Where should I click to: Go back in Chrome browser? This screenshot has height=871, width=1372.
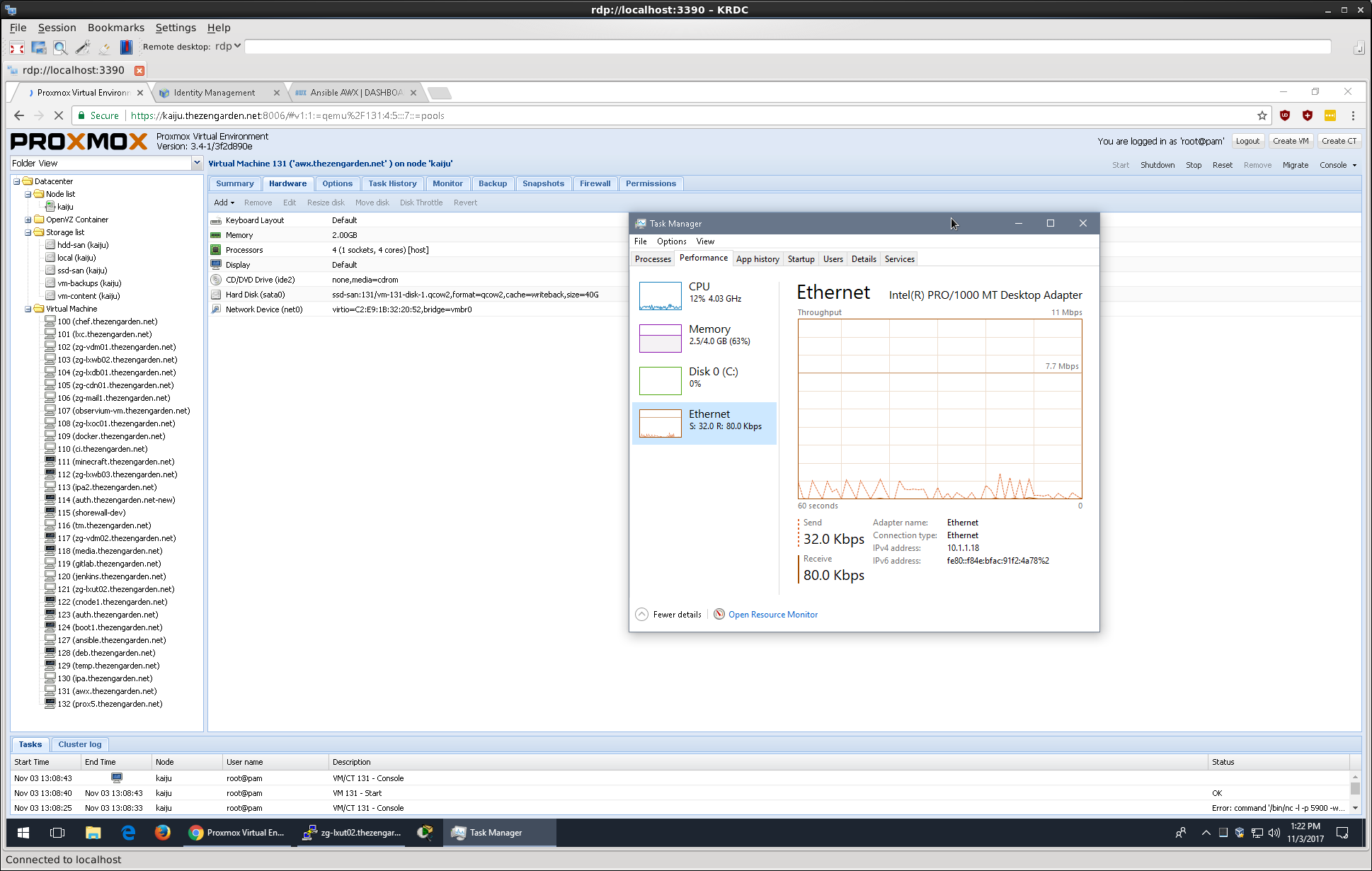(19, 115)
